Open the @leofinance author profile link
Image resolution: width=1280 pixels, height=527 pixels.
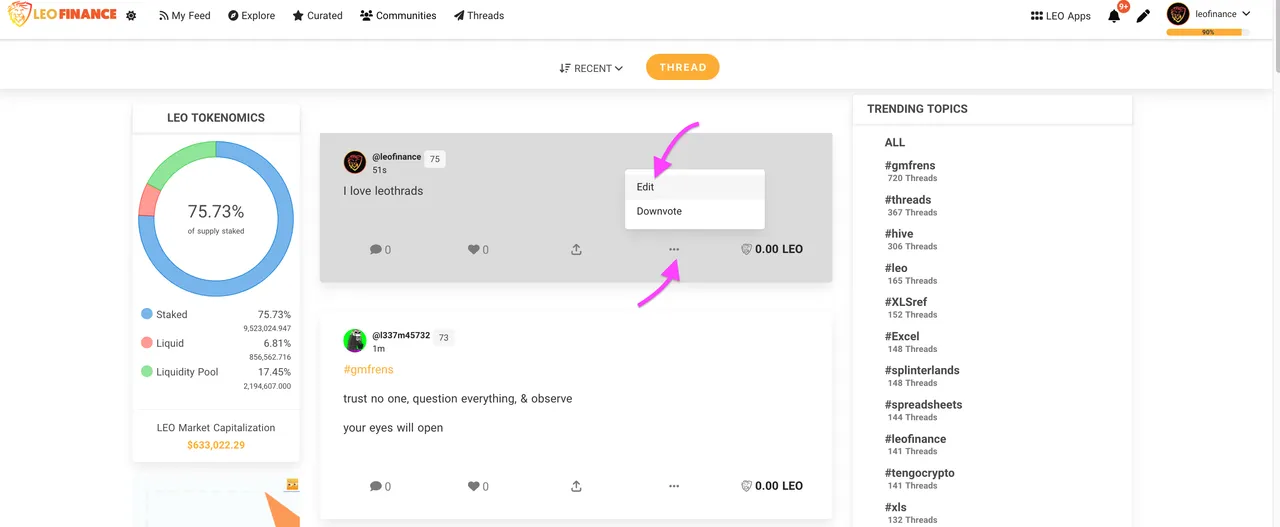(396, 157)
